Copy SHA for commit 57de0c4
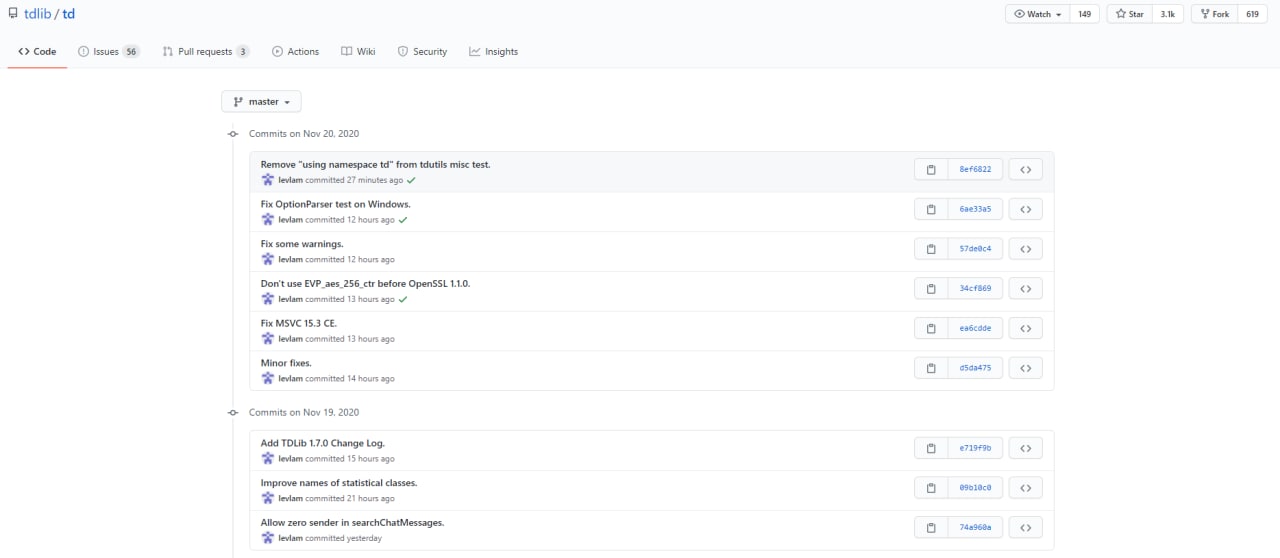 (x=931, y=248)
